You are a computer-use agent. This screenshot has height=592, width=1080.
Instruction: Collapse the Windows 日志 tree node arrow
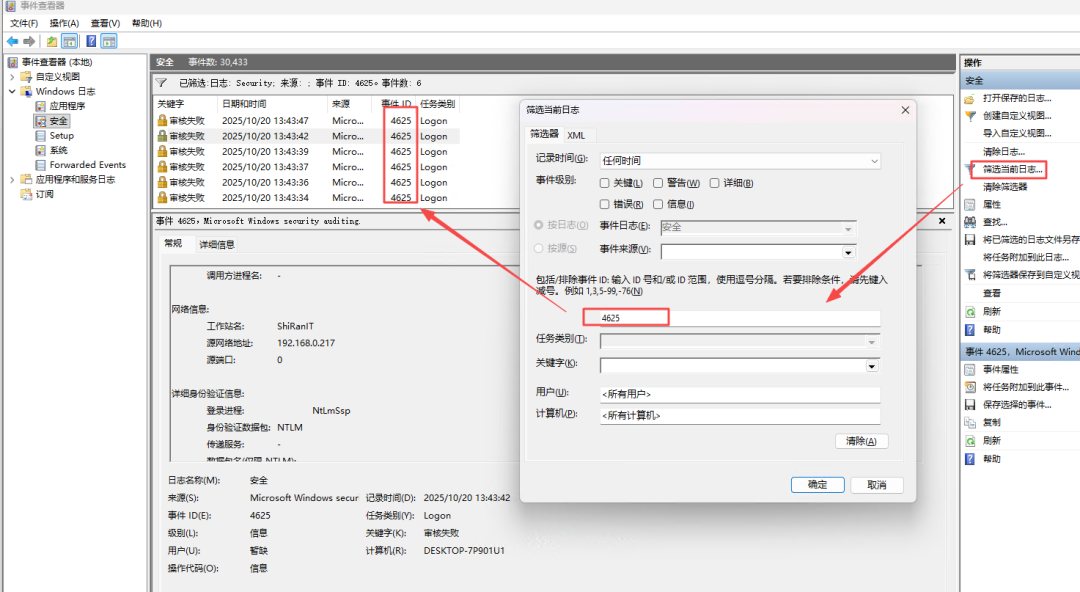coord(12,91)
